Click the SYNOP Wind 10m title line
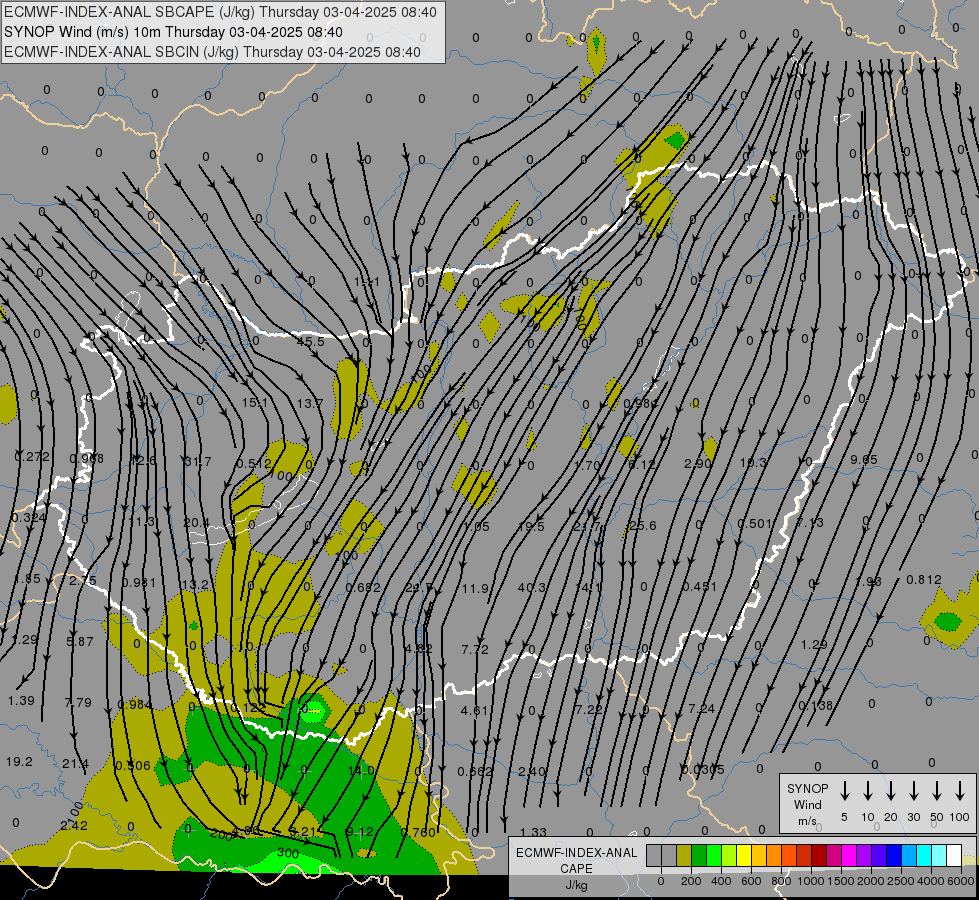This screenshot has height=900, width=979. tap(173, 32)
